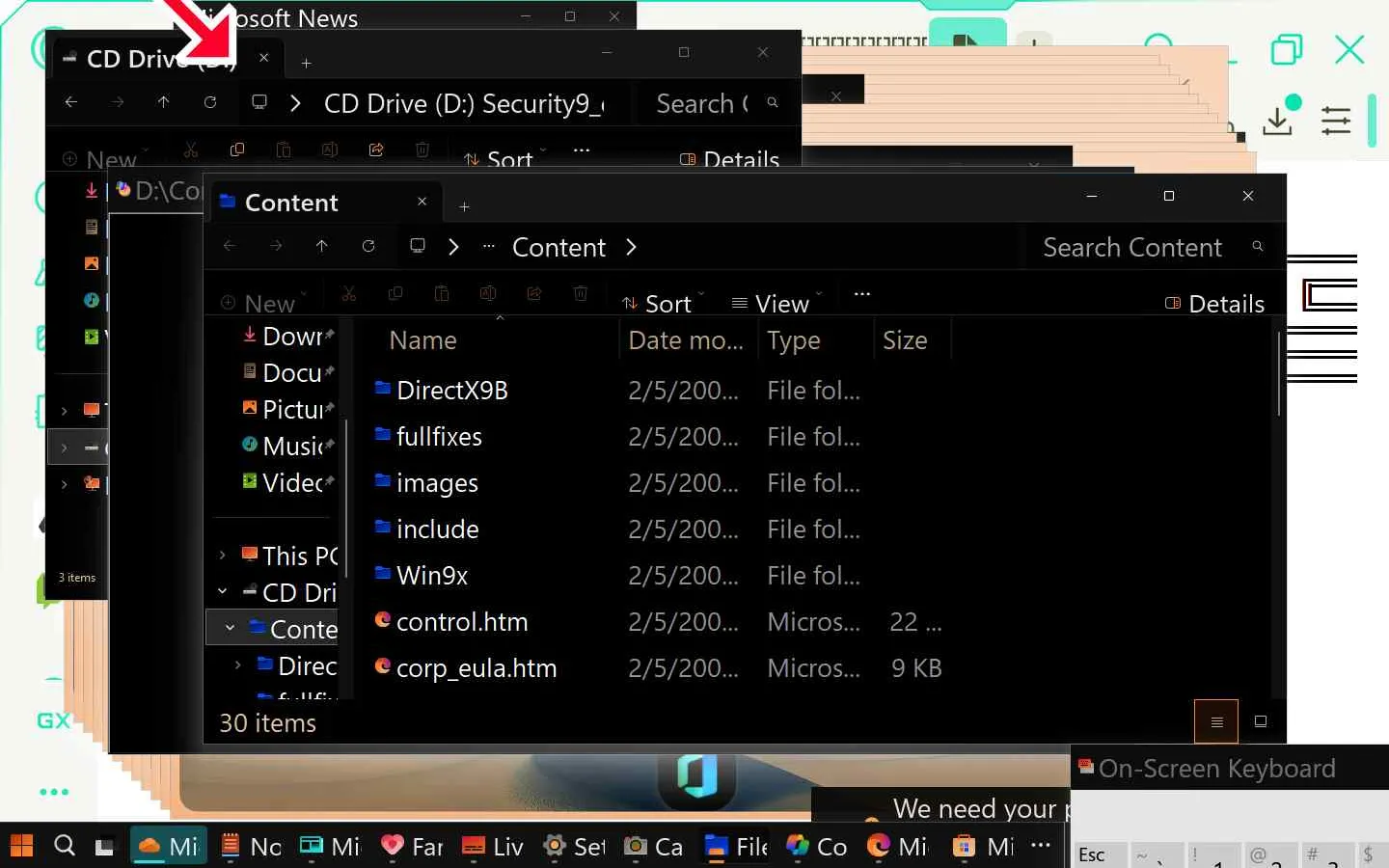Click the Share icon in the CD Drive window toolbar
Image resolution: width=1389 pixels, height=868 pixels.
coord(376,149)
